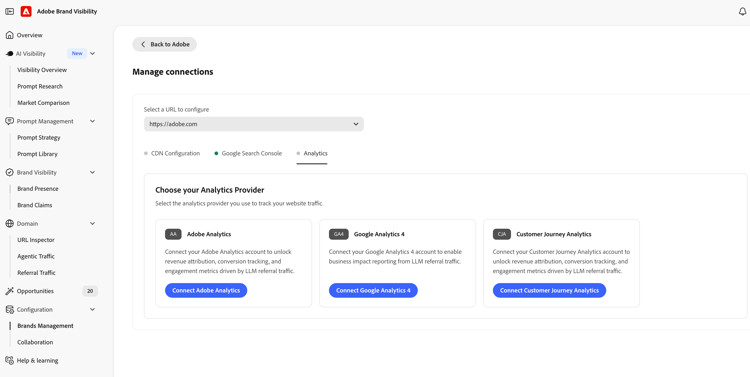The width and height of the screenshot is (750, 377).
Task: Switch to Google Search Console tab
Action: pos(248,154)
